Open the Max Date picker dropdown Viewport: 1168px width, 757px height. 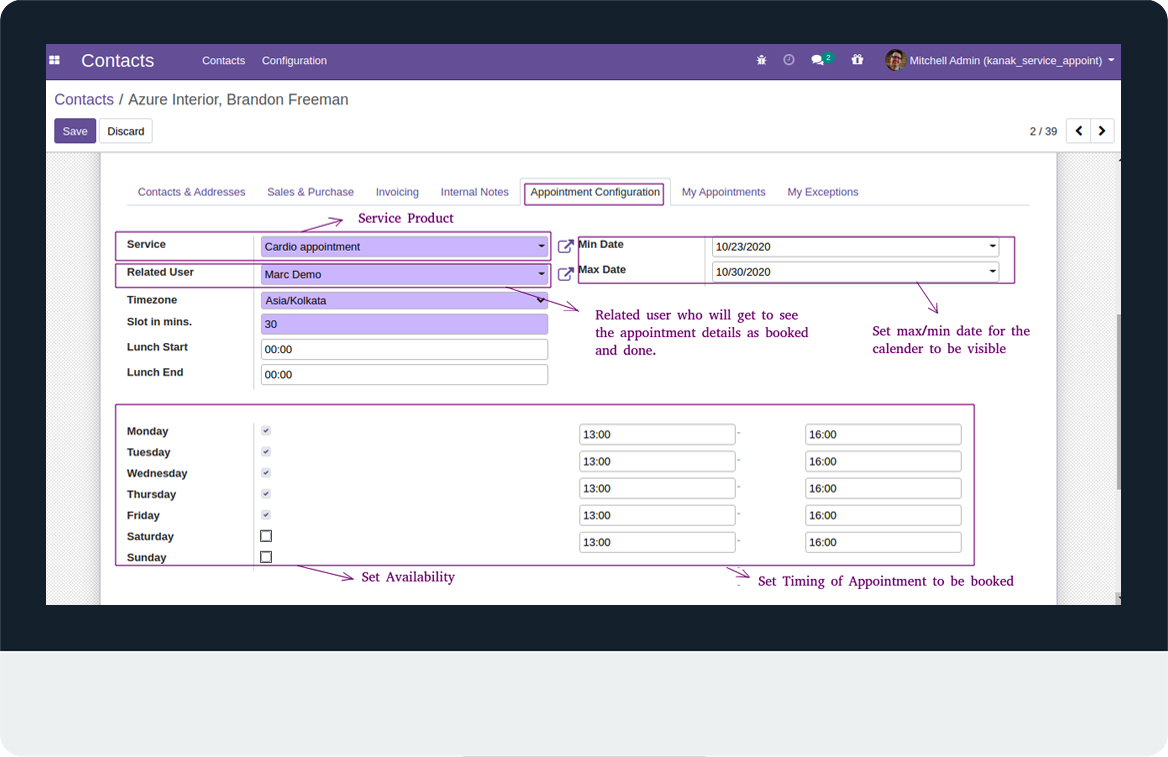pyautogui.click(x=992, y=272)
